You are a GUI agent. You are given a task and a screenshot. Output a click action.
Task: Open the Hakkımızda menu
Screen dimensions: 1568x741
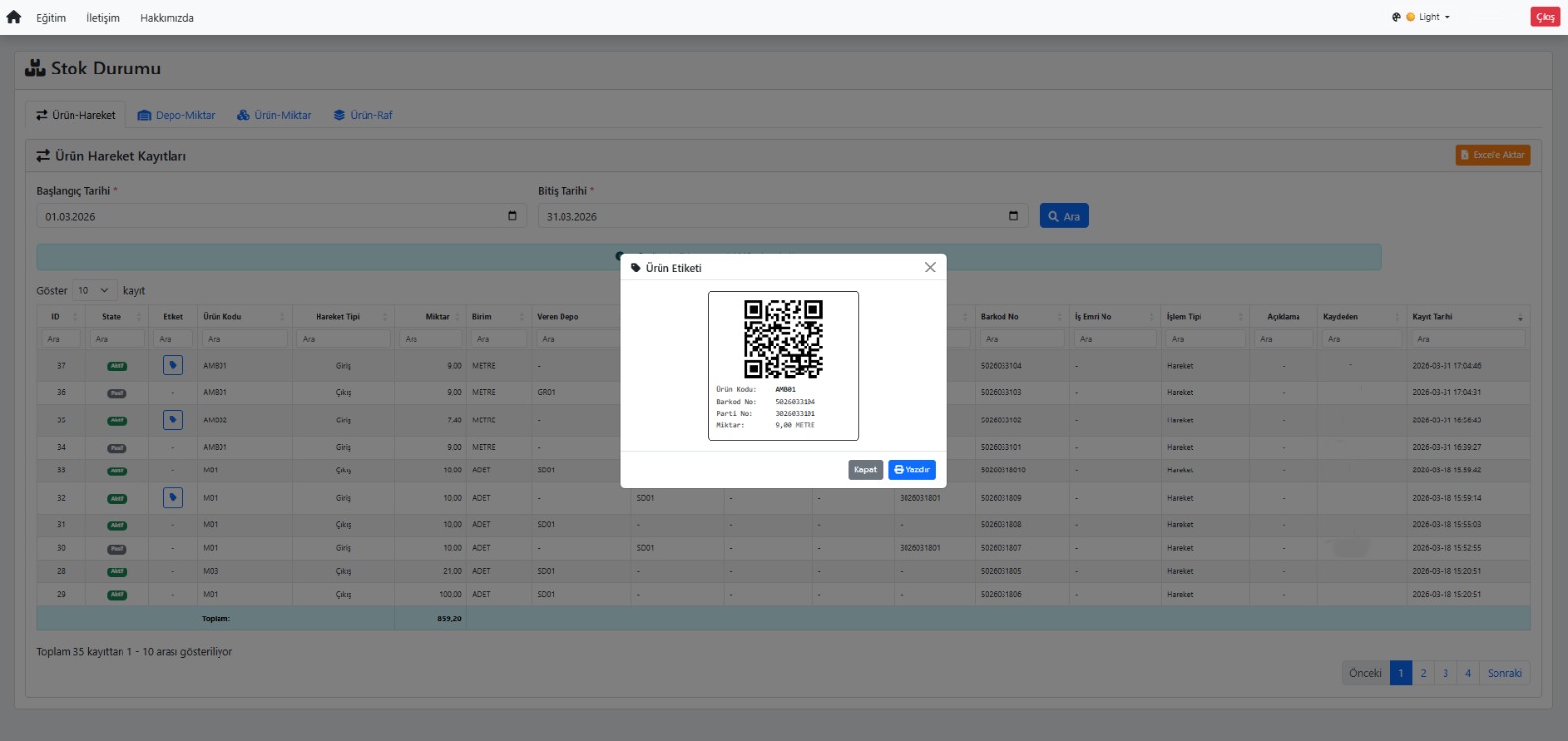click(167, 18)
